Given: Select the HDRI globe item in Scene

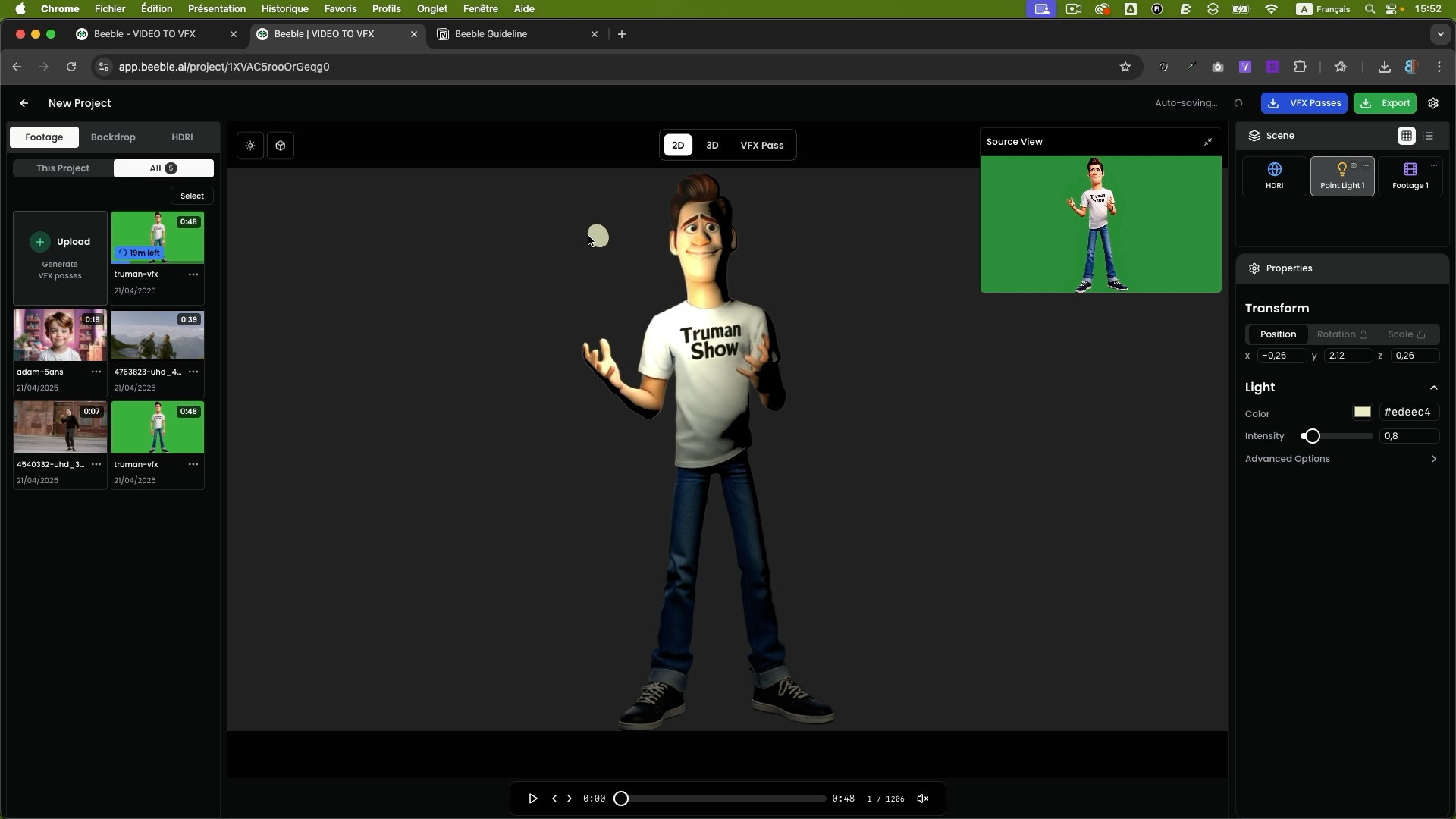Looking at the screenshot, I should 1275,176.
